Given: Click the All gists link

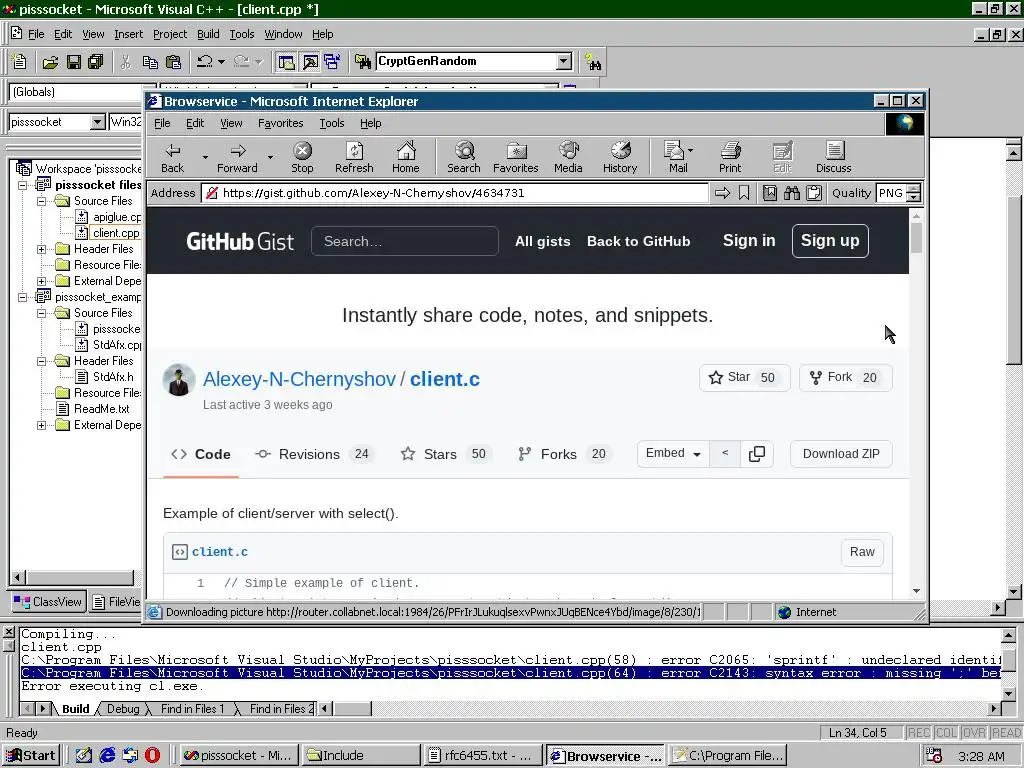Looking at the screenshot, I should point(543,241).
